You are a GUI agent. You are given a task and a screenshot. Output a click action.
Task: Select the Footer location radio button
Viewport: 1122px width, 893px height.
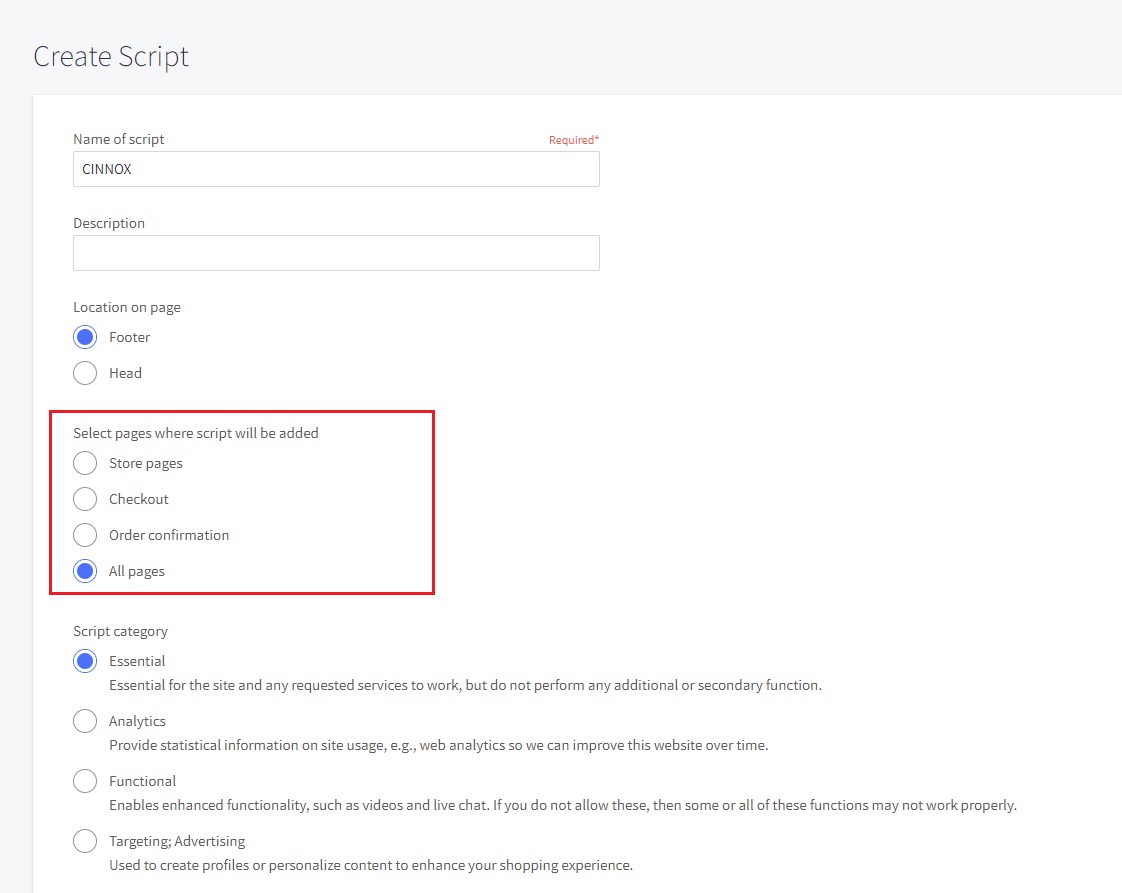(x=86, y=337)
